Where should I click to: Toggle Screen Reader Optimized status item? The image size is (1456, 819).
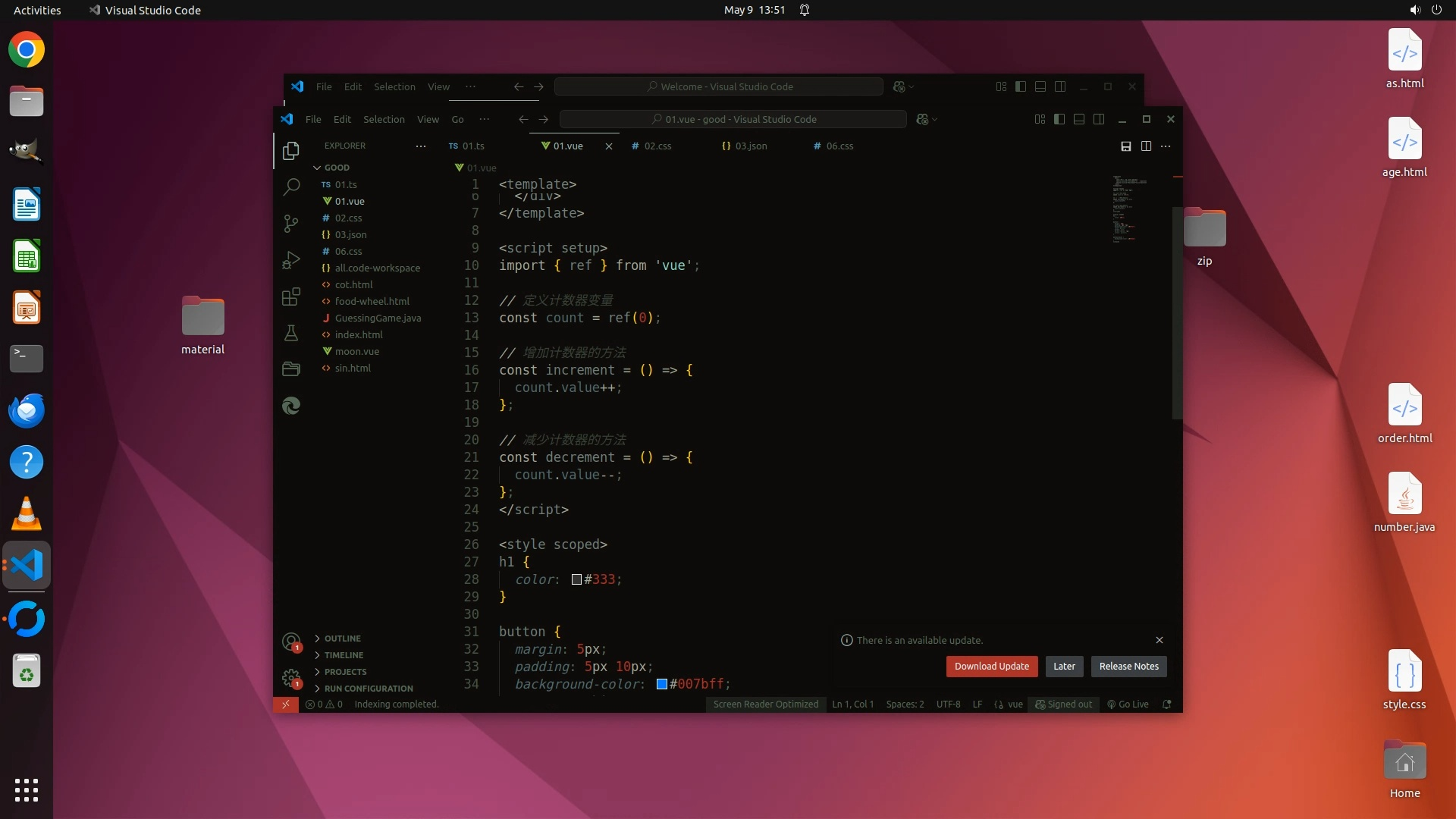point(765,704)
